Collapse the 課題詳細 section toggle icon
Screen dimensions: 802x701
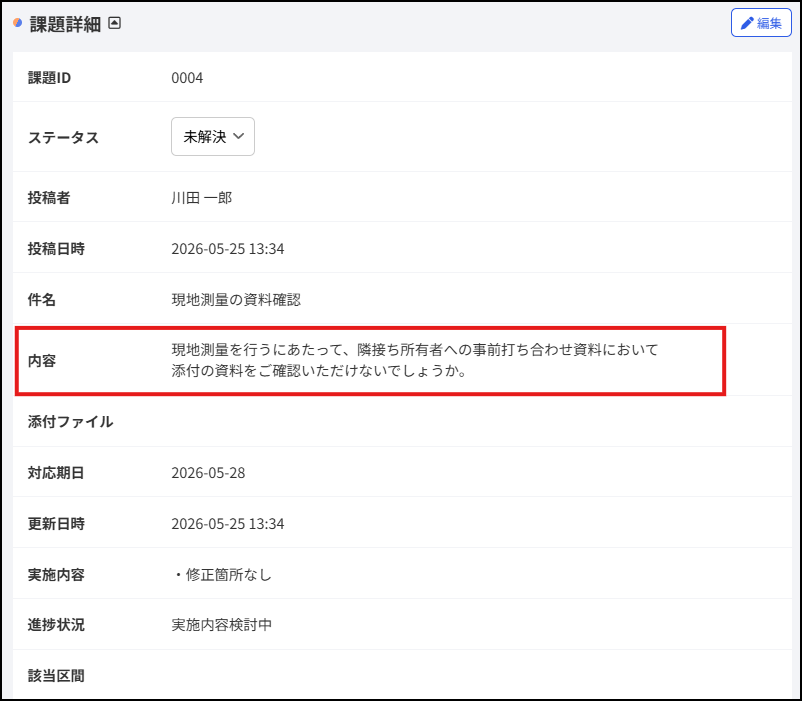[115, 23]
